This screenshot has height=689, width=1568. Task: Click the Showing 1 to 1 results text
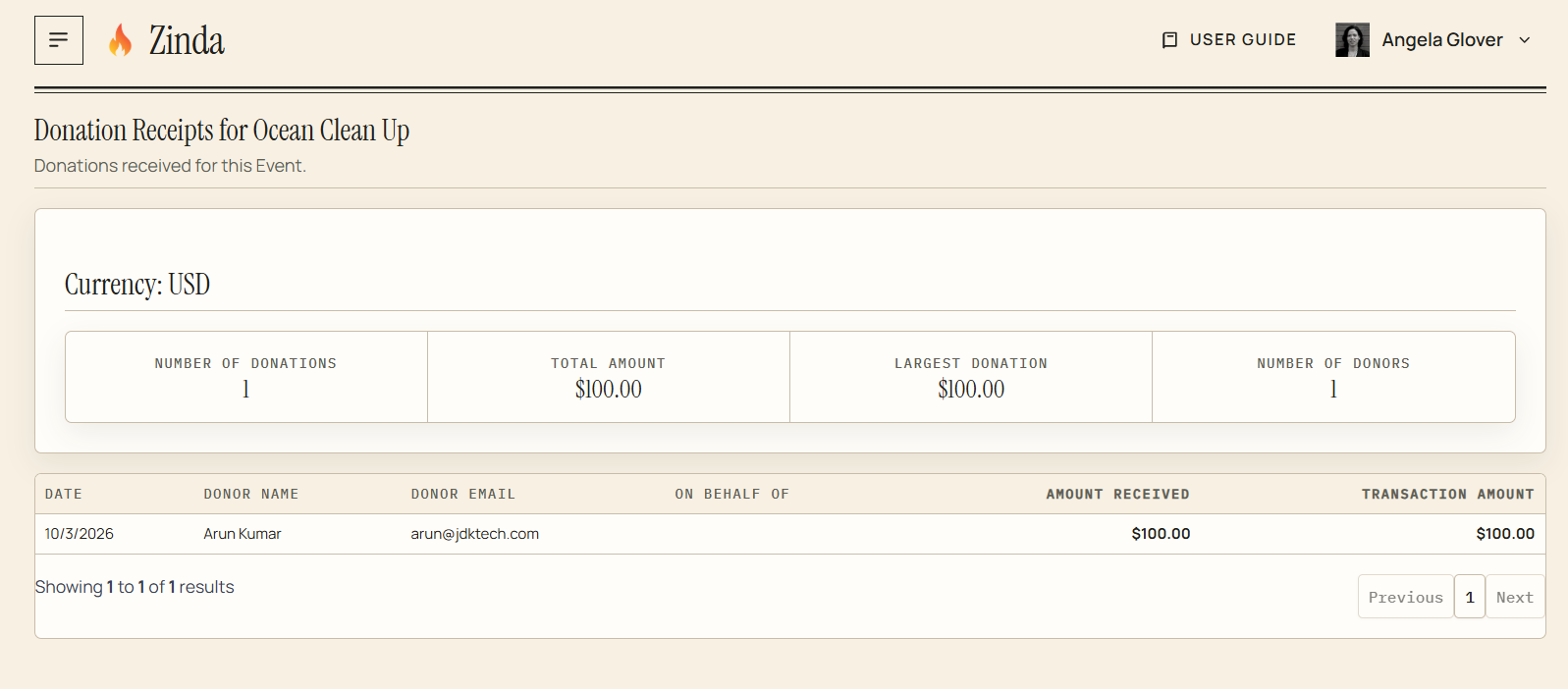pyautogui.click(x=135, y=587)
